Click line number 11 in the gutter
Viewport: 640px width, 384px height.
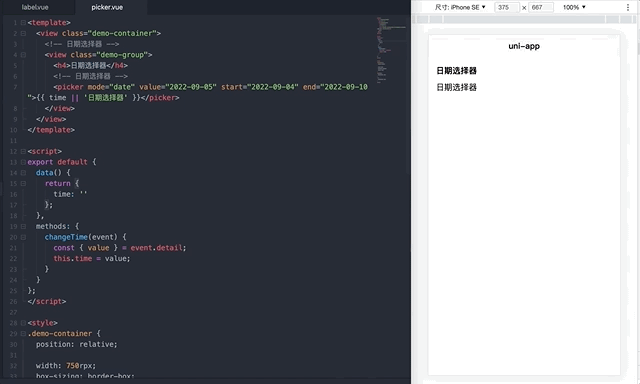click(x=13, y=141)
